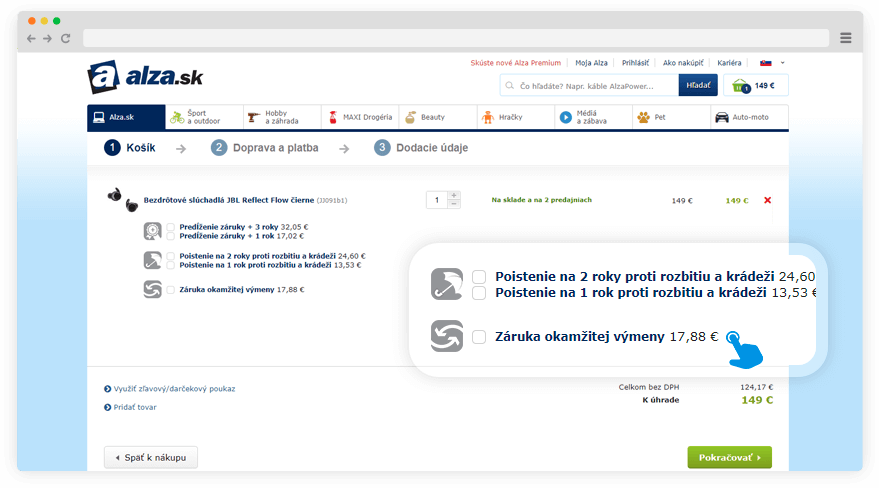Screen dimensions: 879x488
Task: Click the small instant exchange icon
Action: pyautogui.click(x=152, y=289)
